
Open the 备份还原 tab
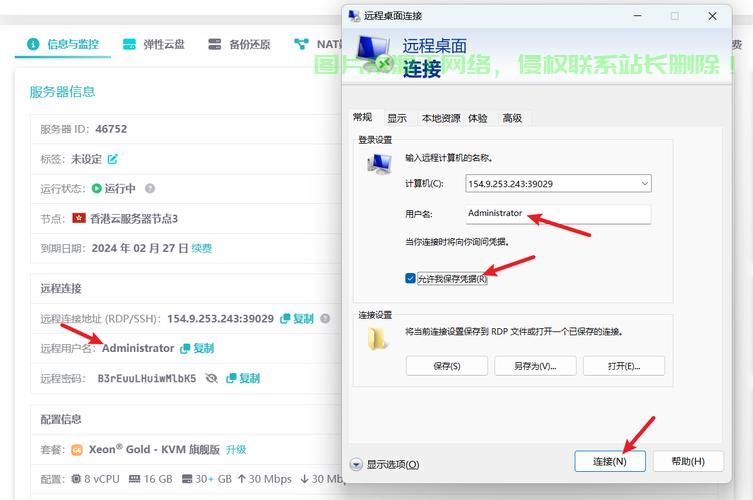[x=240, y=44]
